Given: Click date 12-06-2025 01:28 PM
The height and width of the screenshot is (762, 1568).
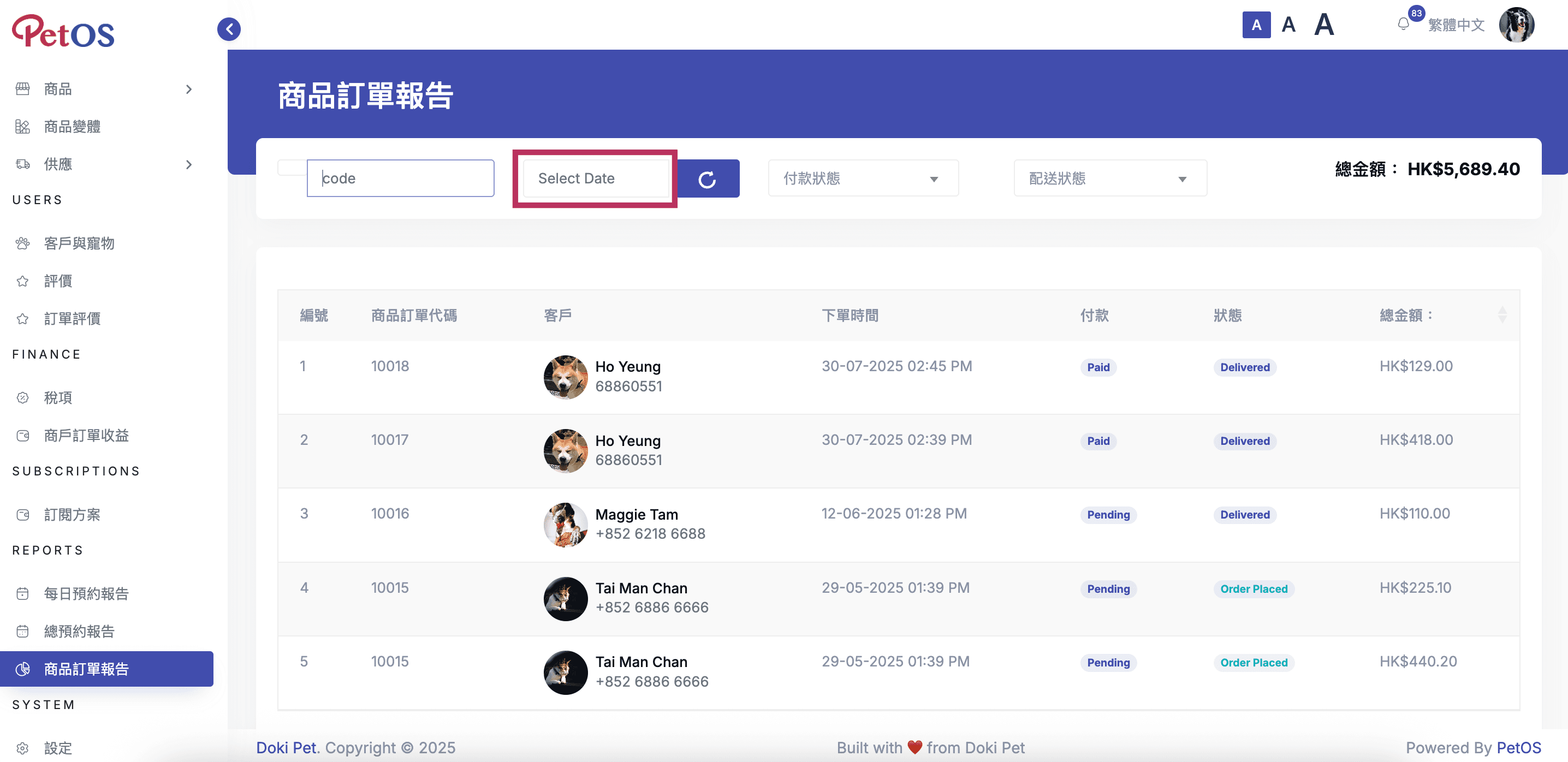Looking at the screenshot, I should [x=894, y=514].
